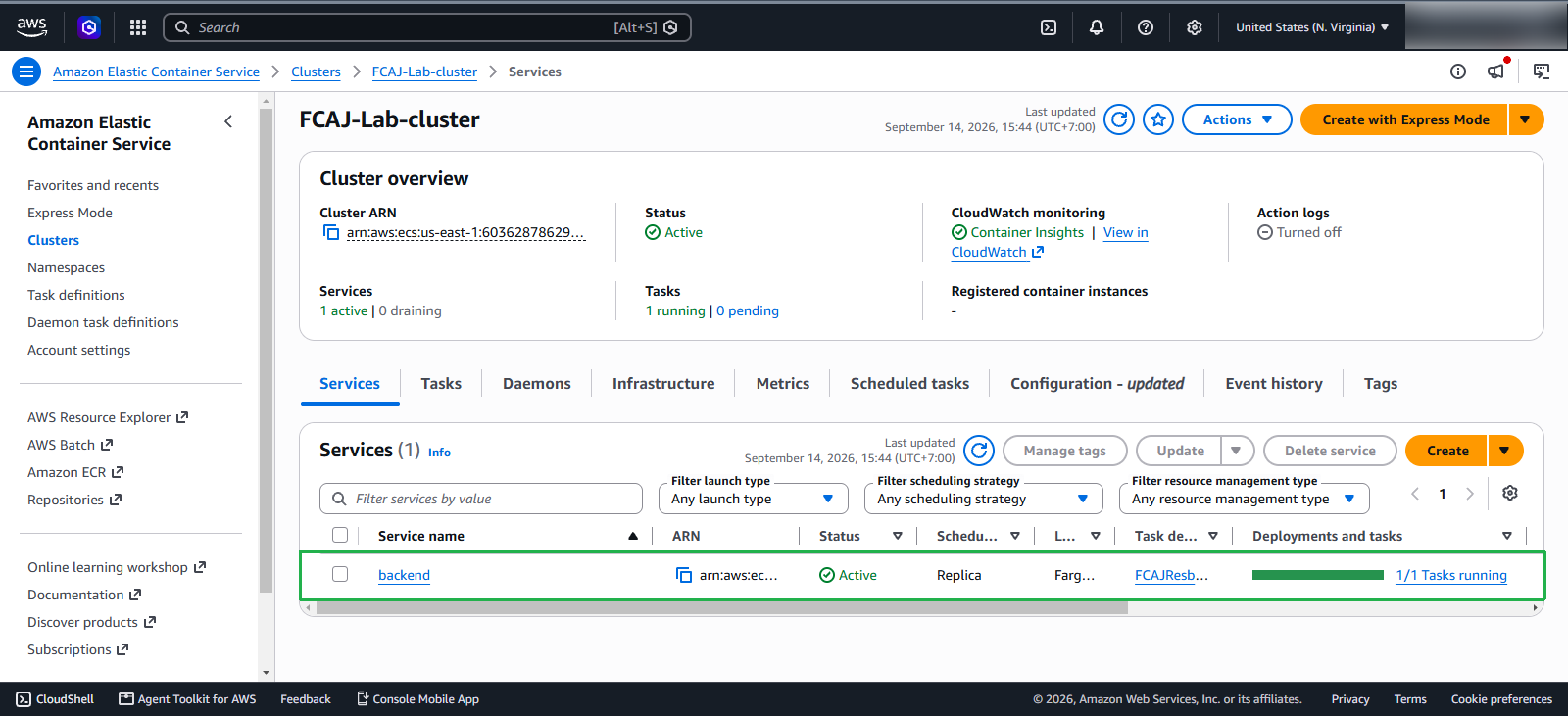
Task: Open the backend service link
Action: (404, 575)
